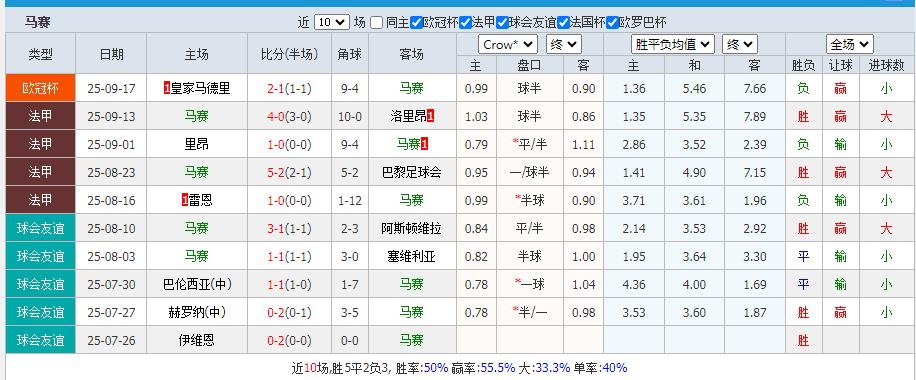This screenshot has width=916, height=380.
Task: Click the red card badge beside 洛里昂
Action: tap(431, 116)
